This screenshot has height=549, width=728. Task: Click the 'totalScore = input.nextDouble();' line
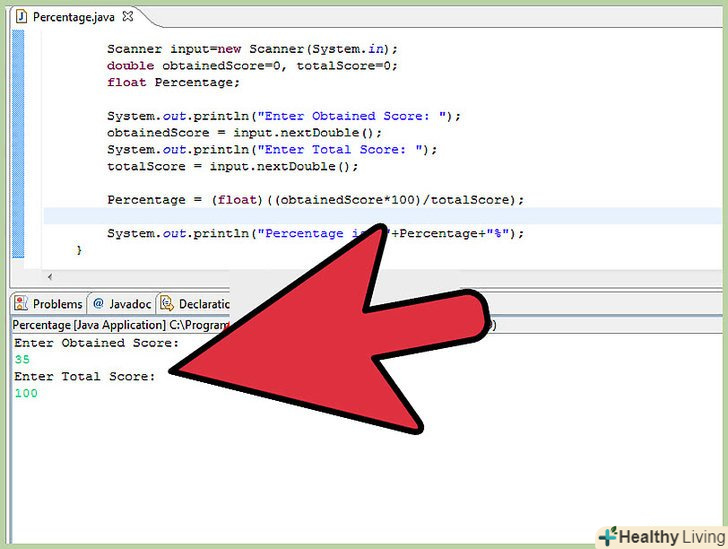pos(233,166)
